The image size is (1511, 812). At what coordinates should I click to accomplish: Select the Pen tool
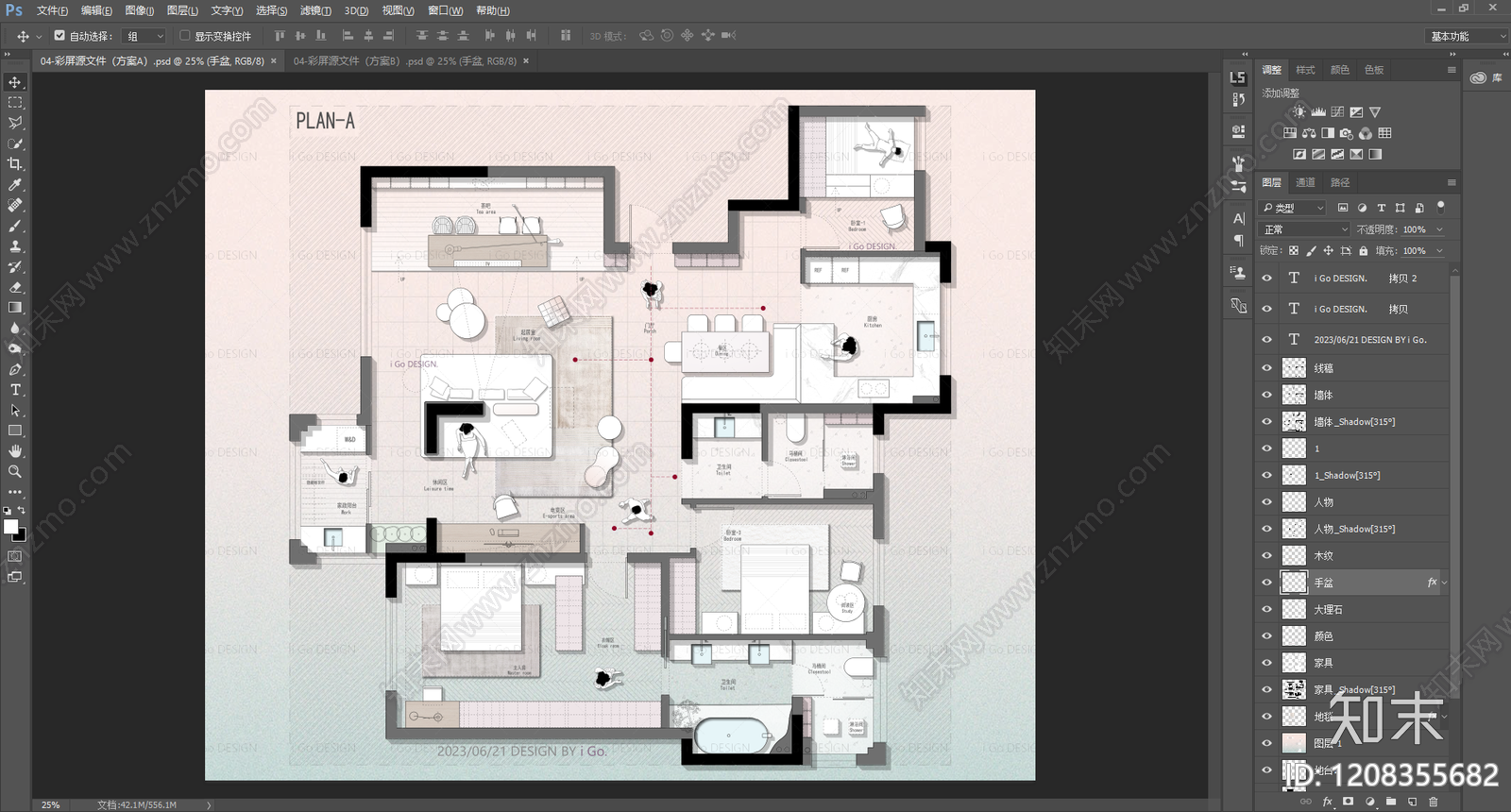(x=15, y=369)
